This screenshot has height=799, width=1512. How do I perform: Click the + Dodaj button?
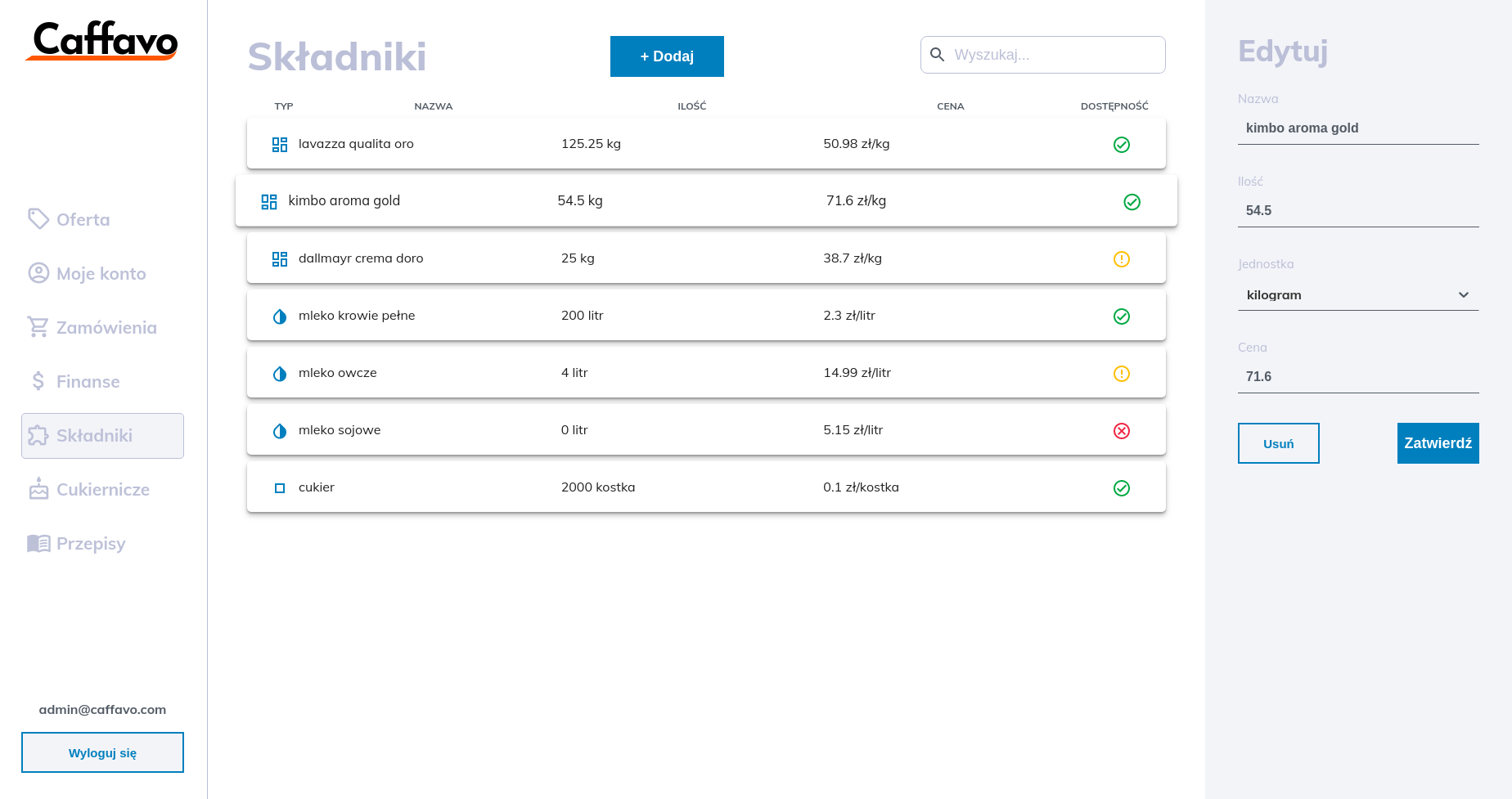tap(667, 56)
